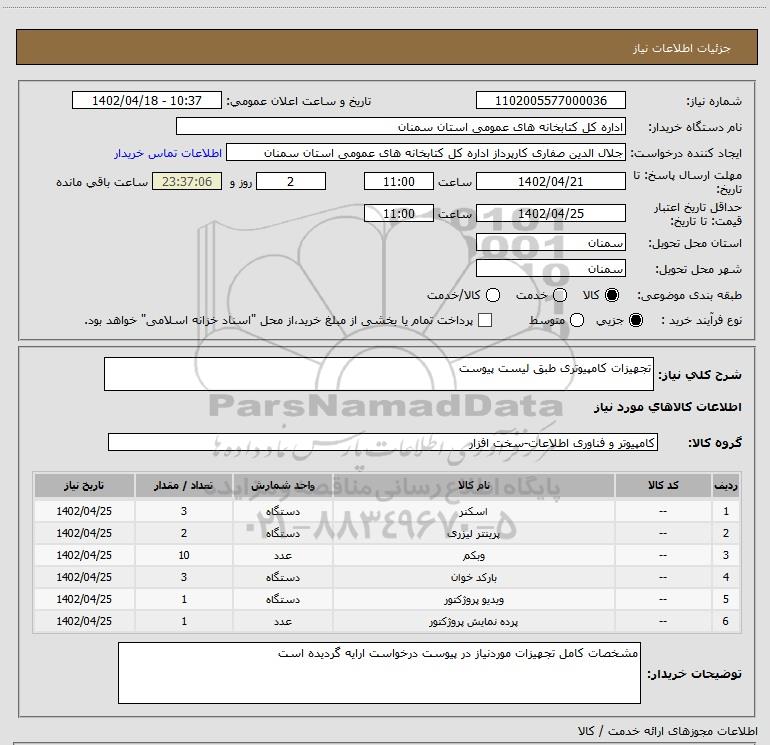Click the تعداد / مقدار column header
The image size is (770, 745).
click(x=184, y=485)
